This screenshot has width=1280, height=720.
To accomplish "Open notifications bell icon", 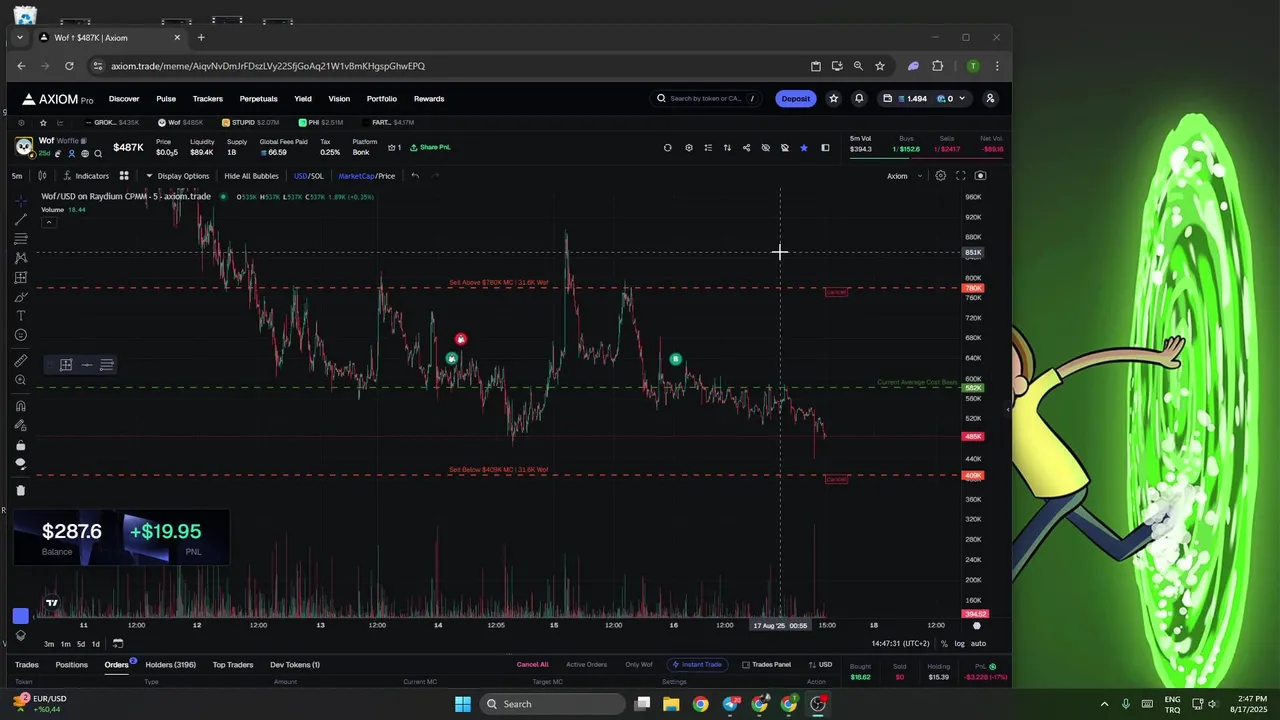I will click(859, 98).
